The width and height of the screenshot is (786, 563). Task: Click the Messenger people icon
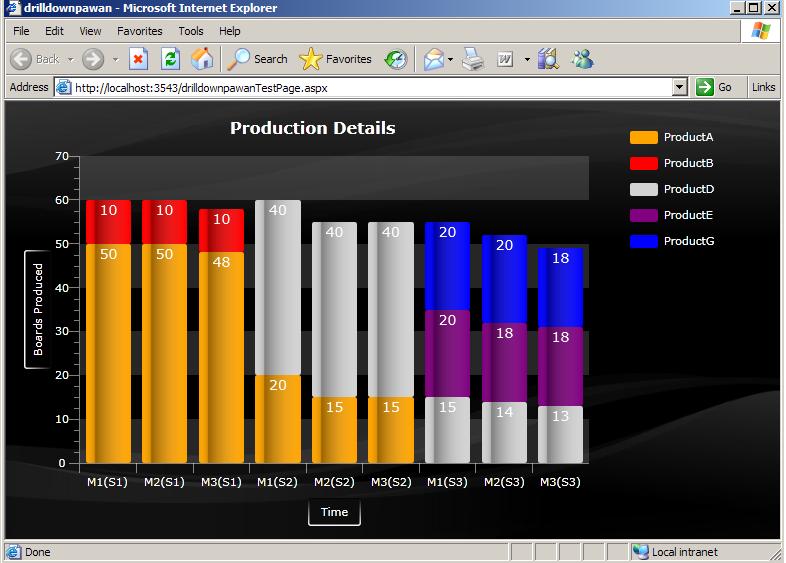coord(582,59)
